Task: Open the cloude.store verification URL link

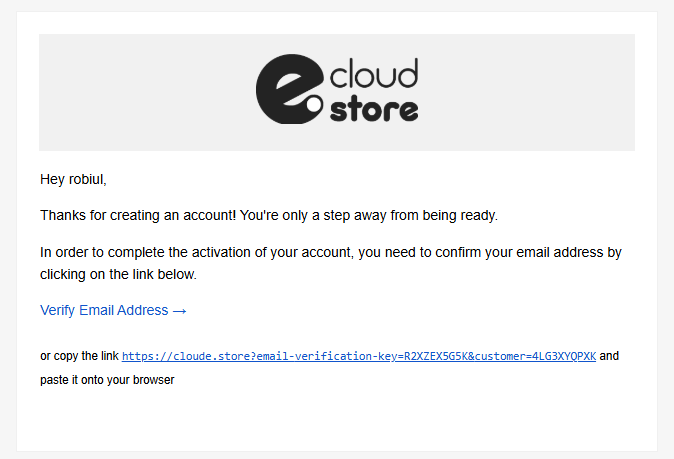Action: [358, 356]
